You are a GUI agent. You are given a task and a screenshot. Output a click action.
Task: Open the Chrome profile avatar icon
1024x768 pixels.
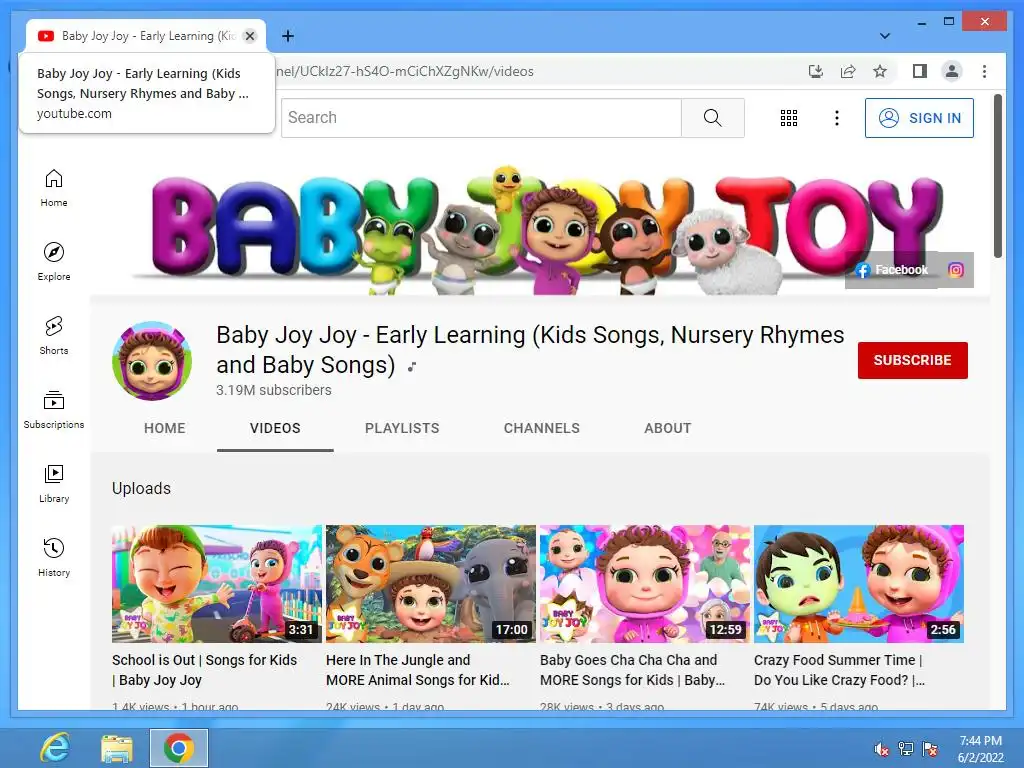click(952, 71)
